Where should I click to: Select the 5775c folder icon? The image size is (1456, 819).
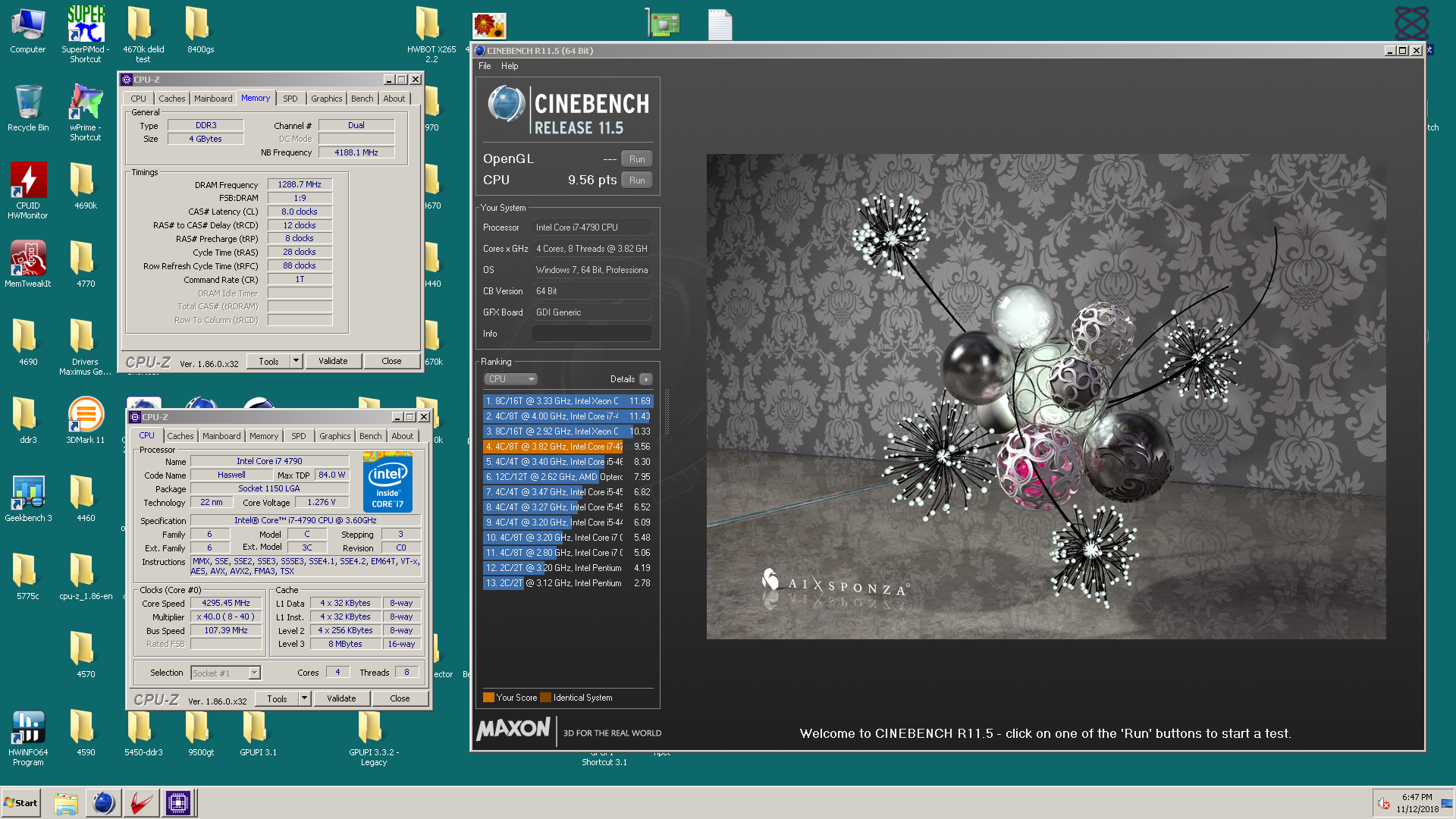tap(28, 577)
